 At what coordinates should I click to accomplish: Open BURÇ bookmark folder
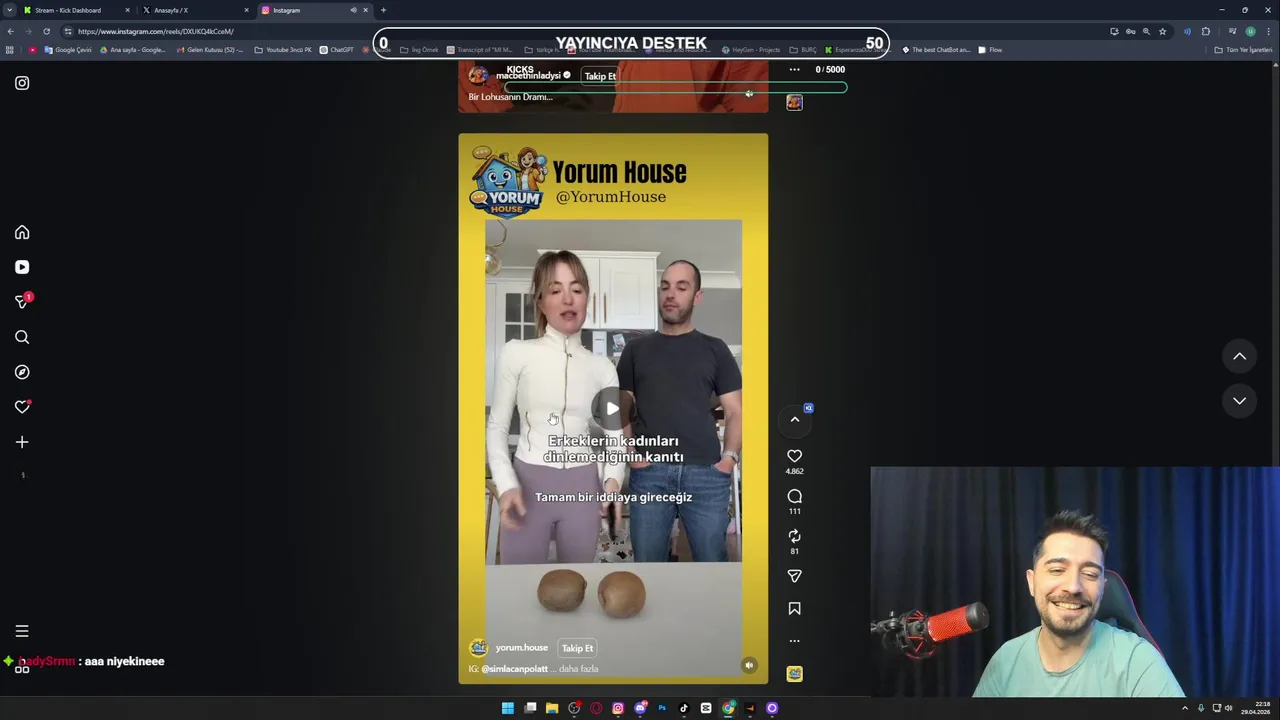(x=803, y=50)
